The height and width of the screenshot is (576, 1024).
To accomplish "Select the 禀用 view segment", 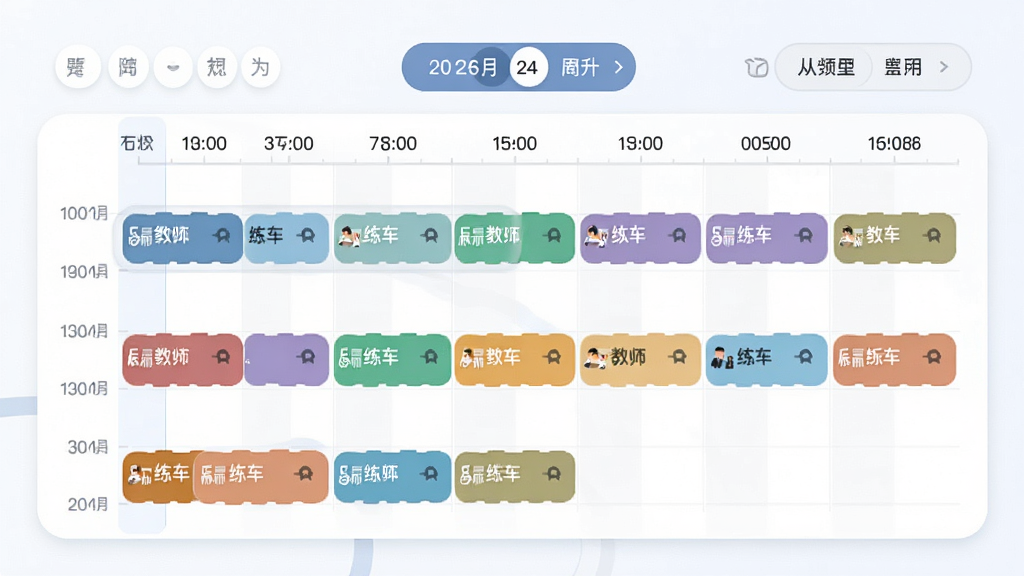I will 903,67.
